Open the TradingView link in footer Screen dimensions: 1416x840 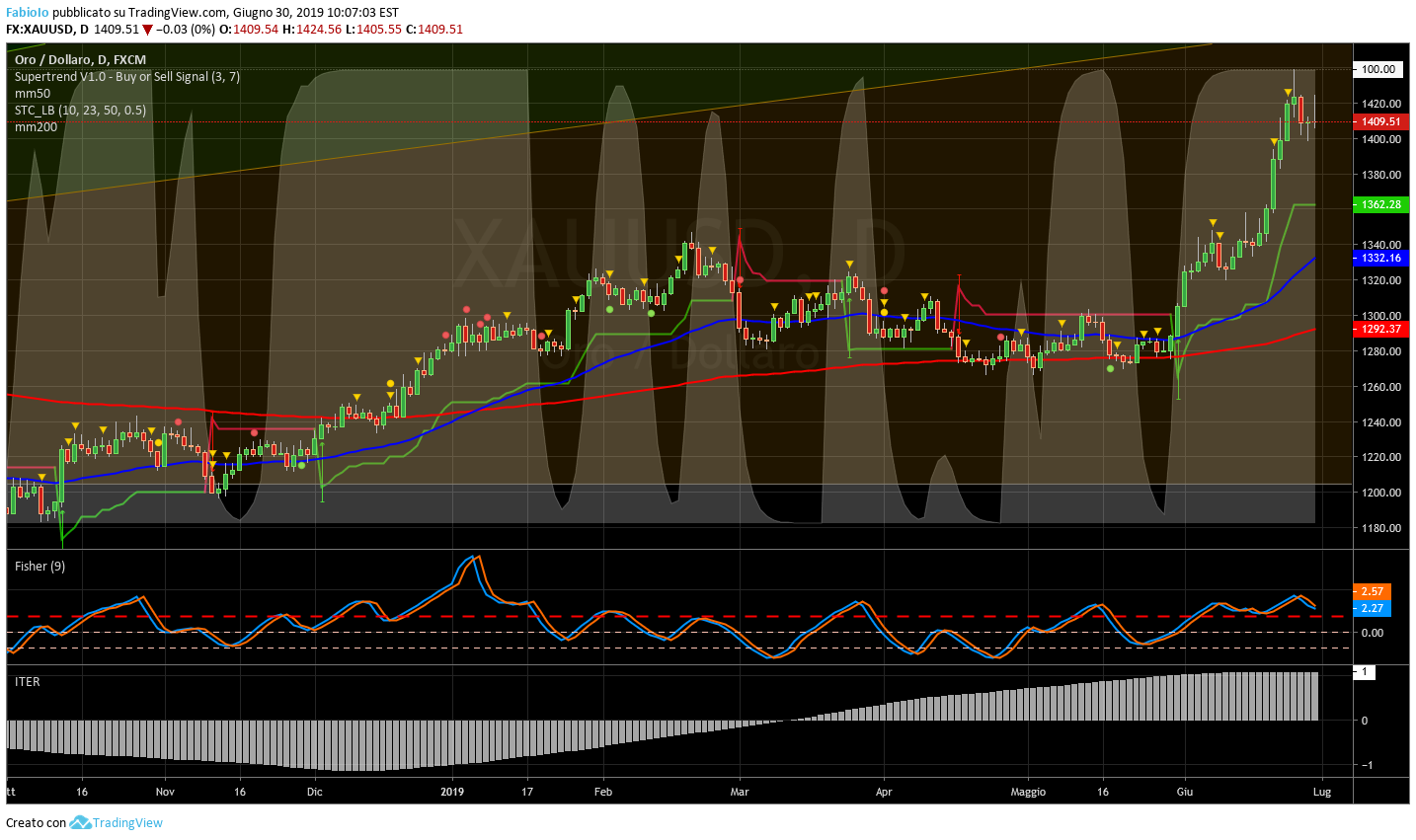(127, 822)
